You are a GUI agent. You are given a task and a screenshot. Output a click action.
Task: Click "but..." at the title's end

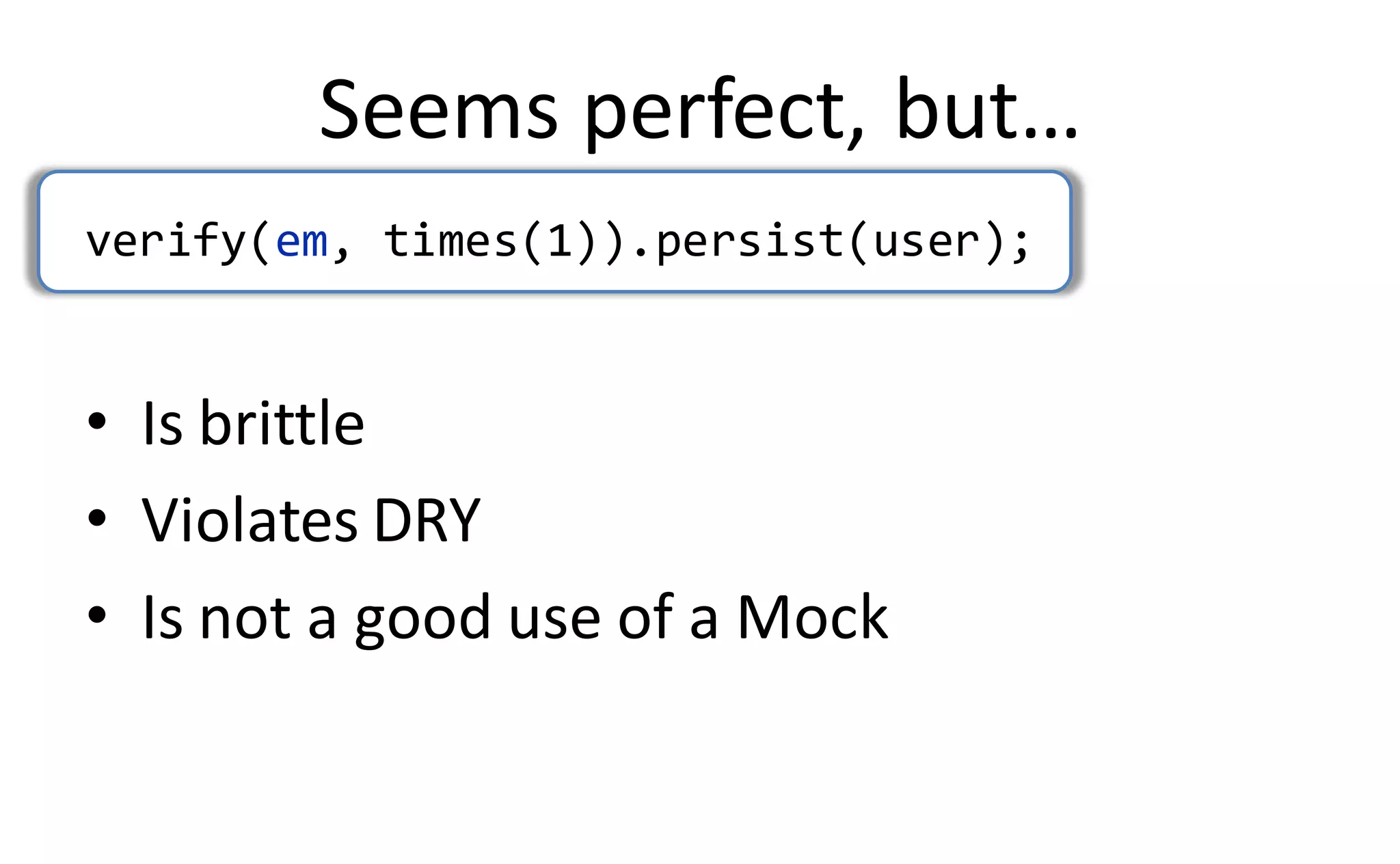(986, 111)
